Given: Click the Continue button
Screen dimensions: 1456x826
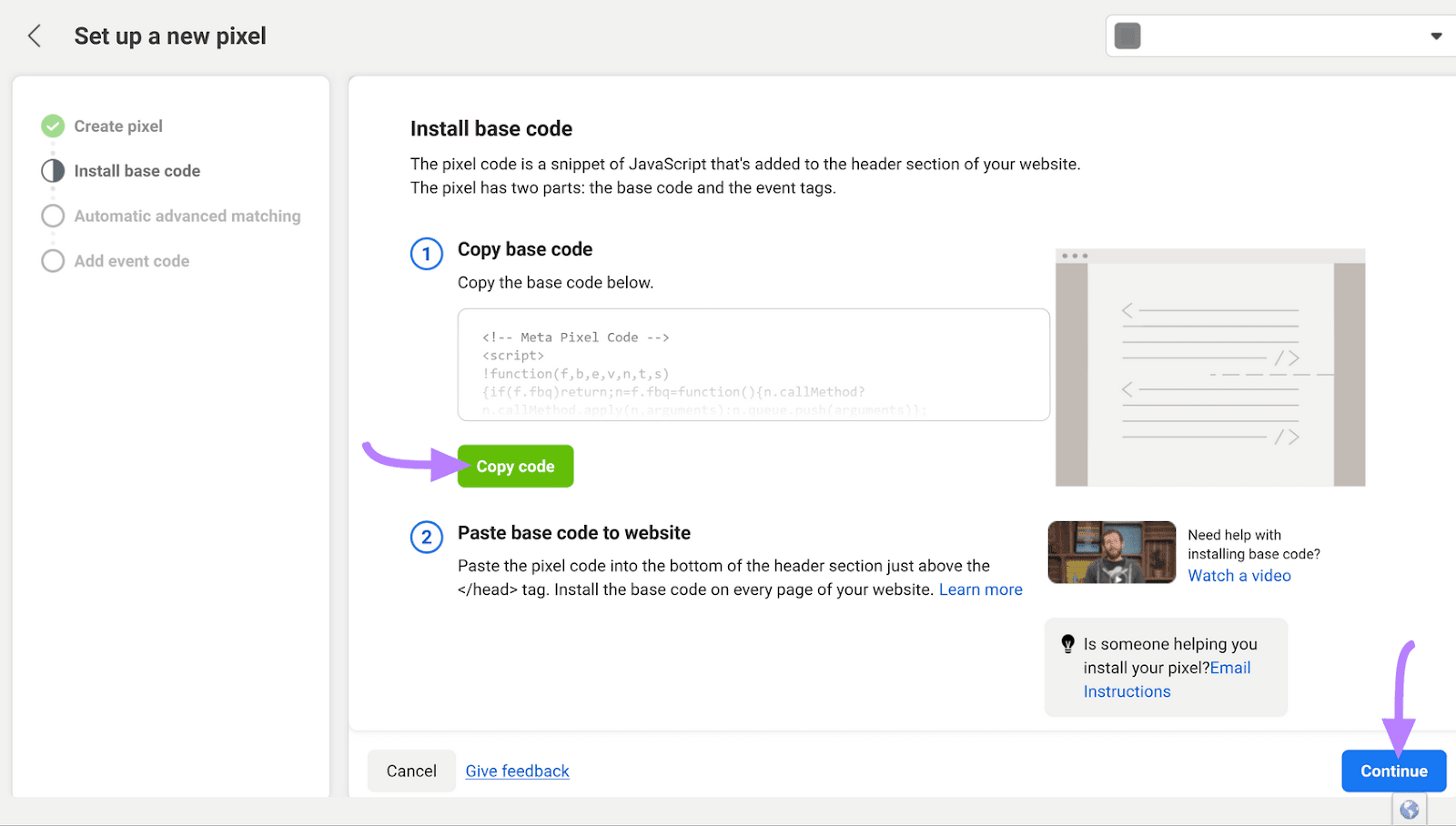Looking at the screenshot, I should 1393,771.
